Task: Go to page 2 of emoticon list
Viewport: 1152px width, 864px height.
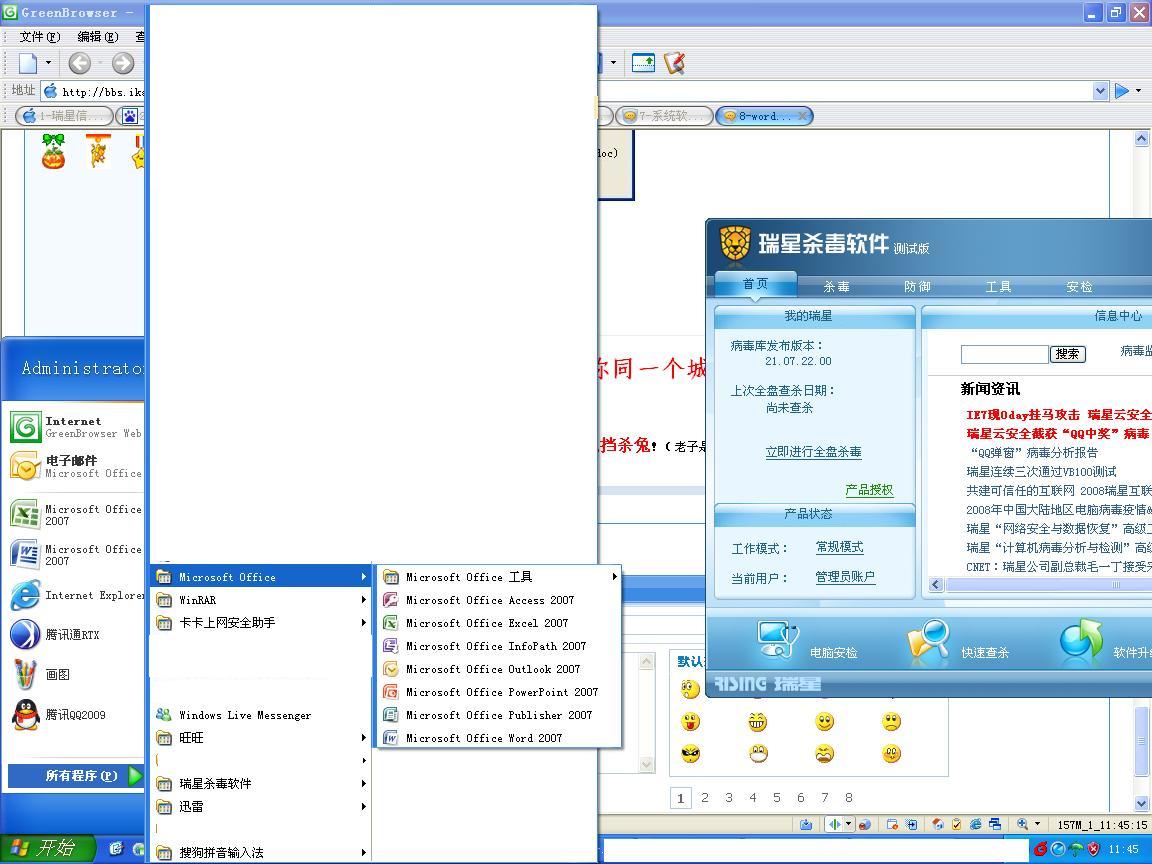Action: 705,798
